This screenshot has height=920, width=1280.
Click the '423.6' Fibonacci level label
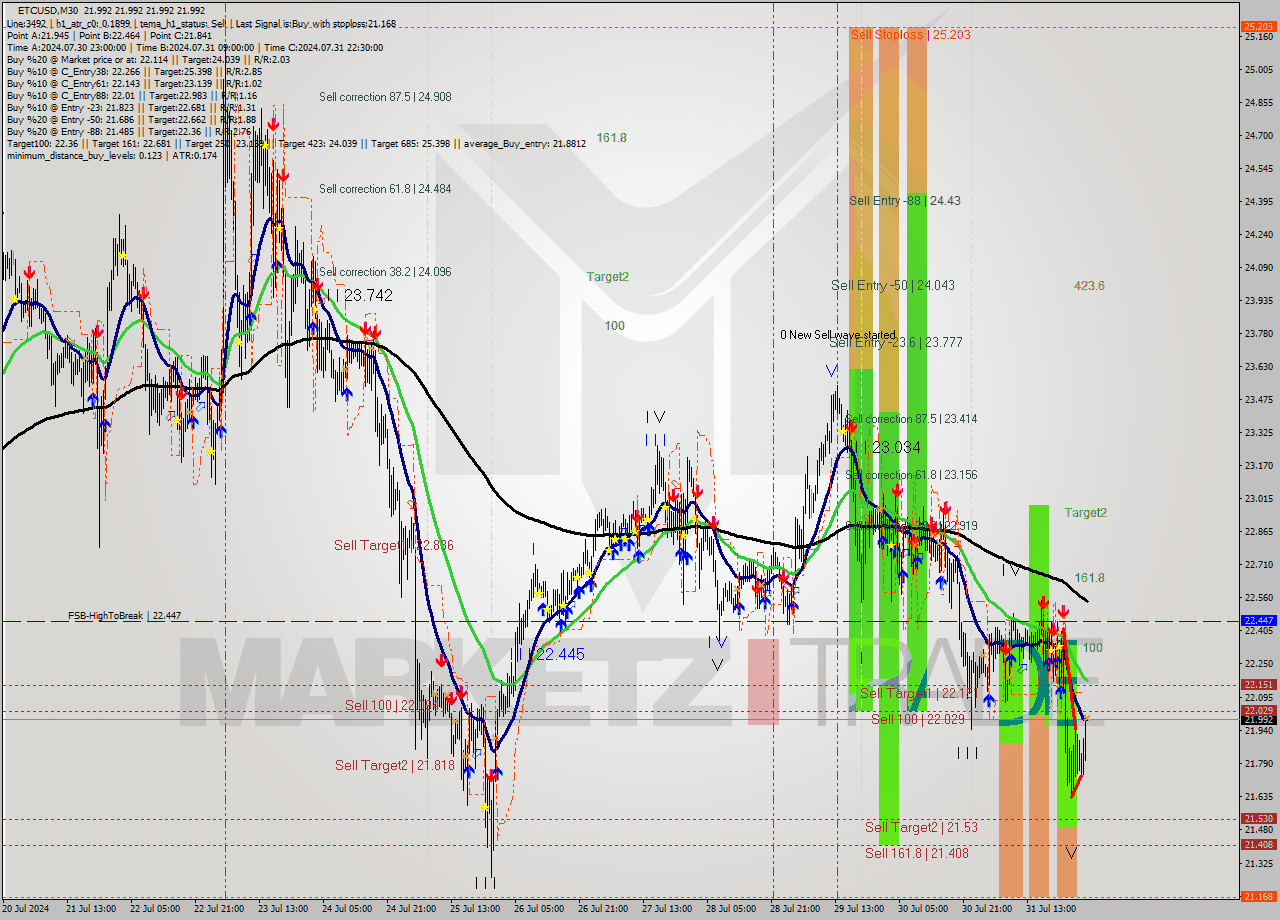[1089, 286]
